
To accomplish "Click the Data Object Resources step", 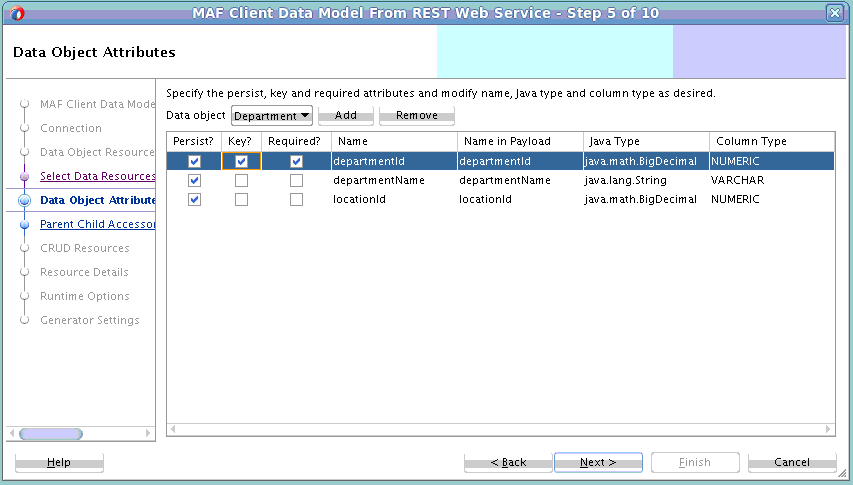I will click(x=97, y=152).
